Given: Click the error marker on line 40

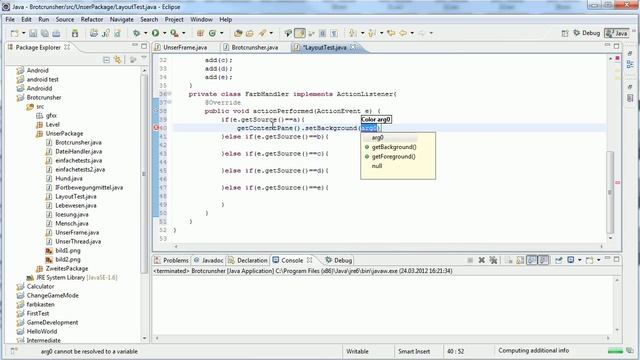Looking at the screenshot, I should (156, 128).
